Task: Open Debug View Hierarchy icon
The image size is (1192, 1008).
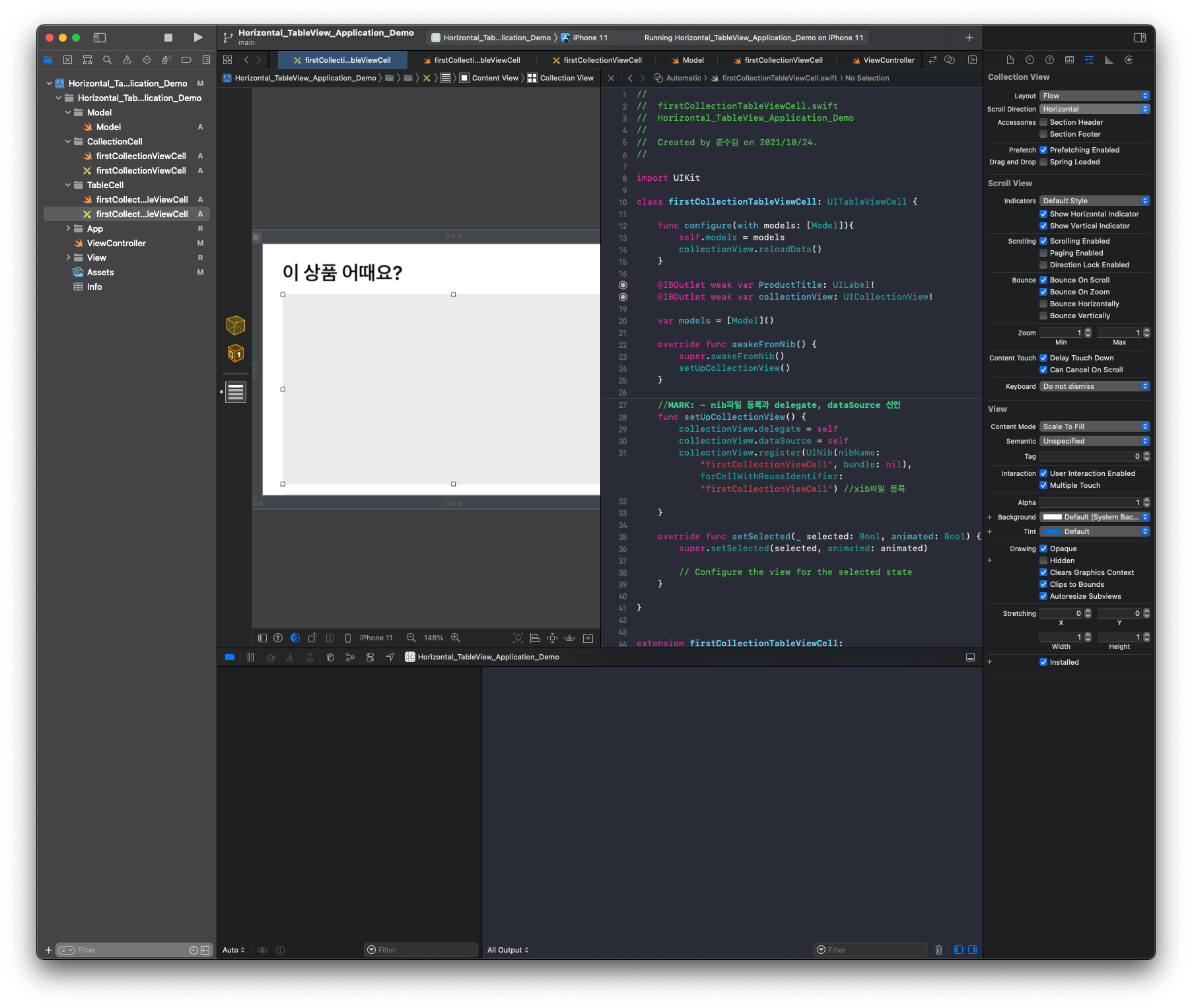Action: (x=330, y=657)
